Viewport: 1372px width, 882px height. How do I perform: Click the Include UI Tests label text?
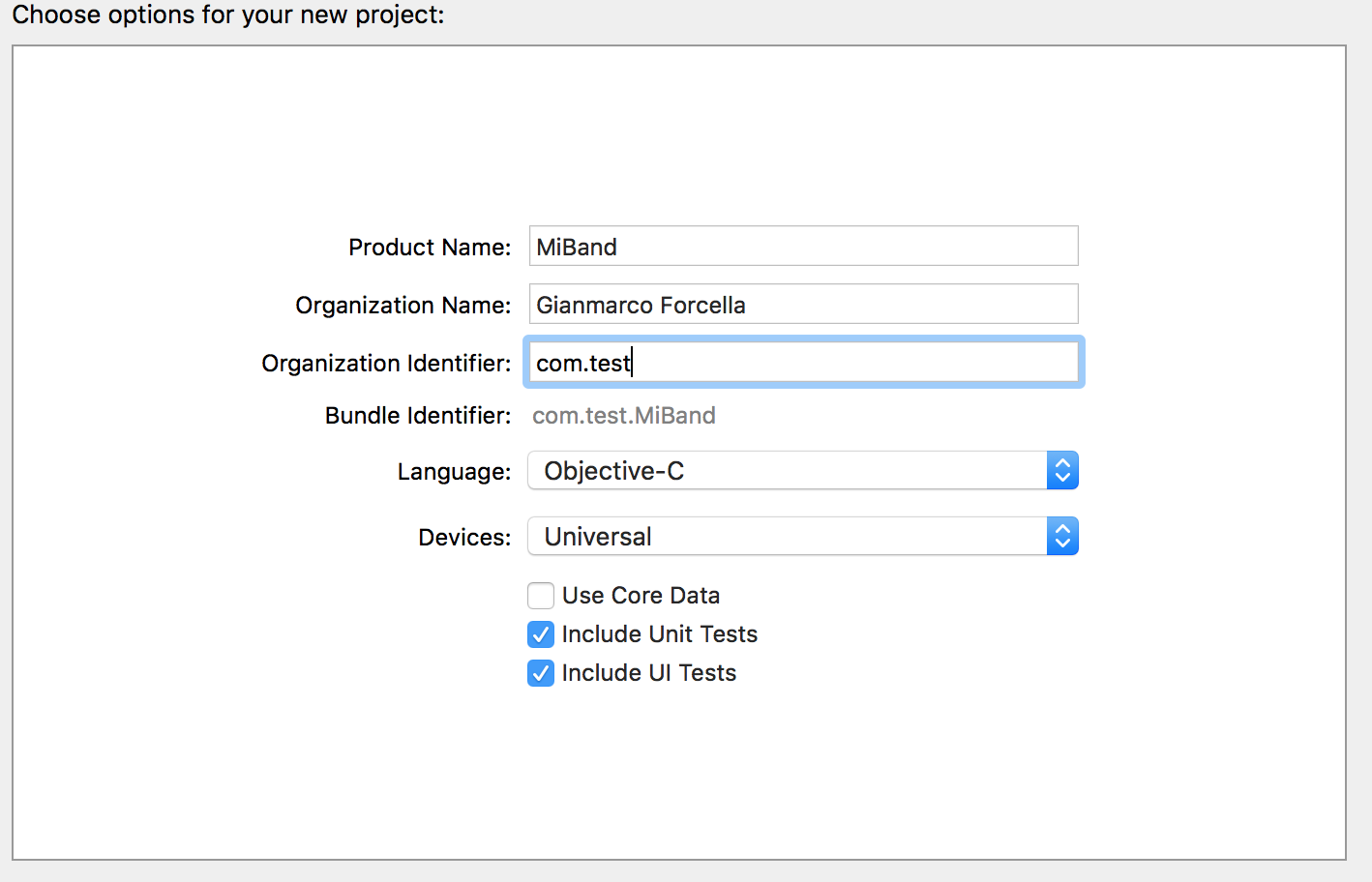[648, 672]
